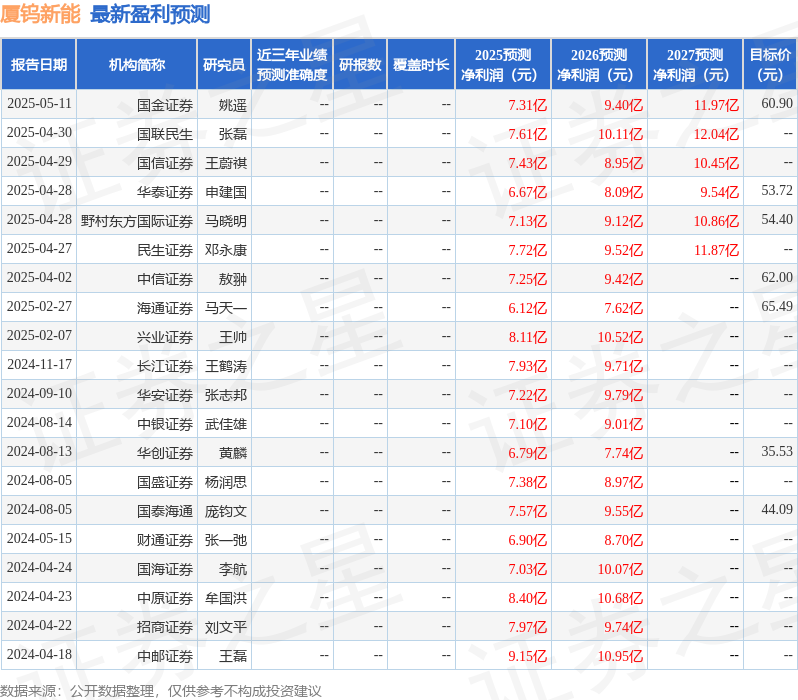798x700 pixels.
Task: Select the date cell 2025-04-27
Action: (x=39, y=249)
